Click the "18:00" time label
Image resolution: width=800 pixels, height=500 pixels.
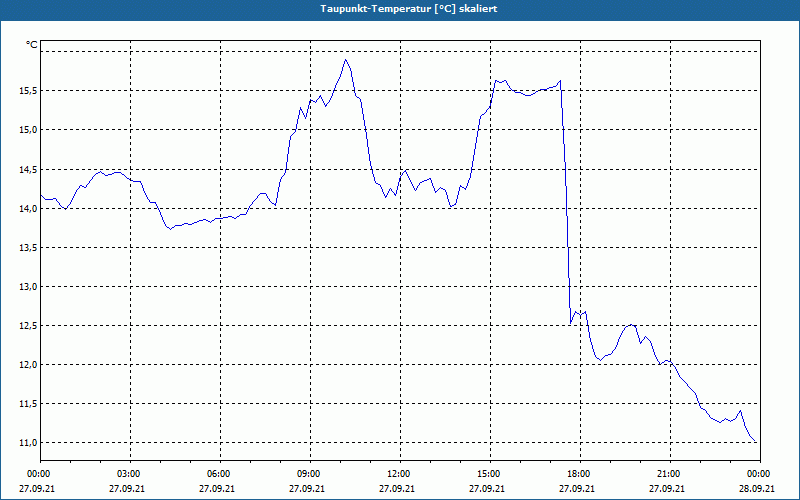tap(579, 474)
